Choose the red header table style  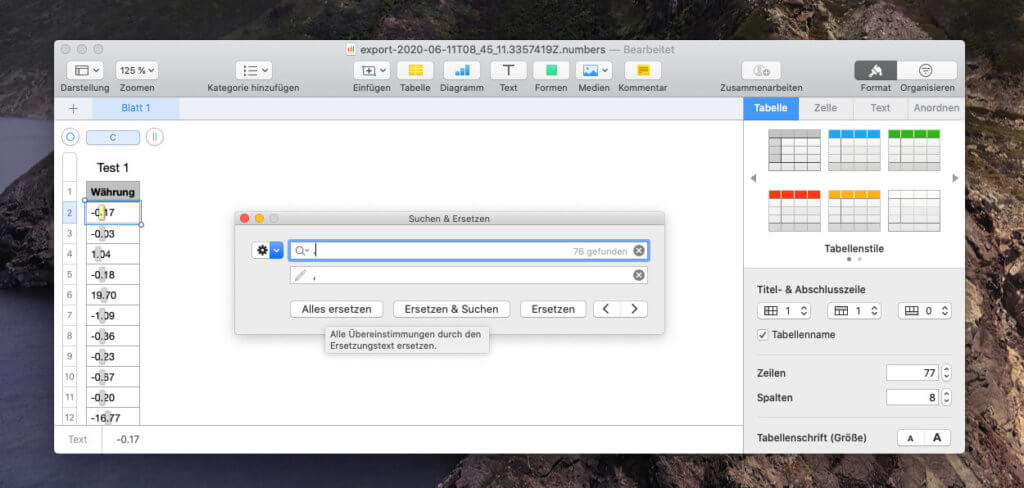(794, 210)
